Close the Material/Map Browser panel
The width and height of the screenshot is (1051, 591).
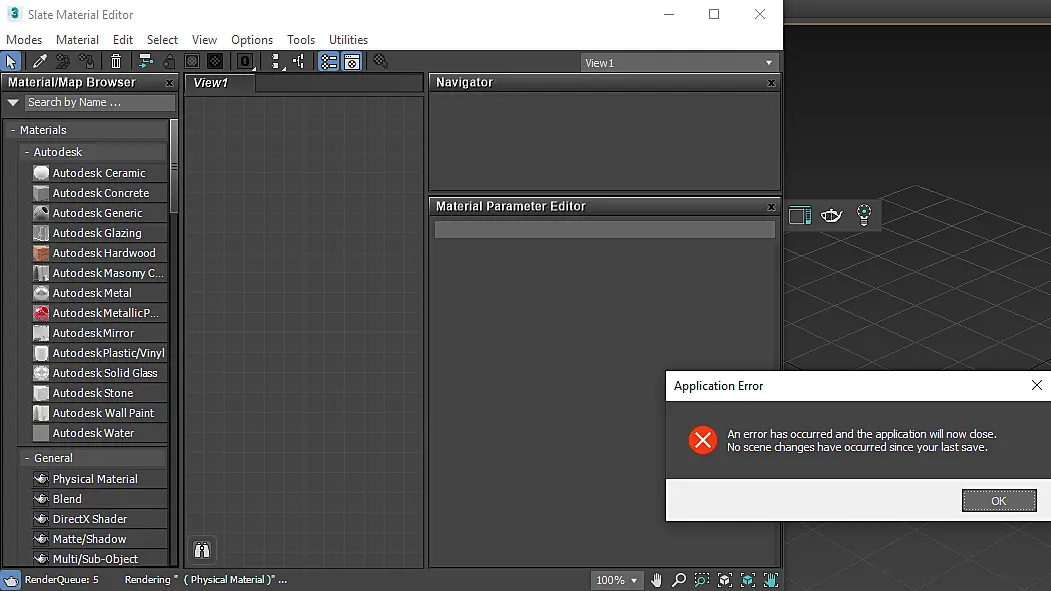pos(169,83)
